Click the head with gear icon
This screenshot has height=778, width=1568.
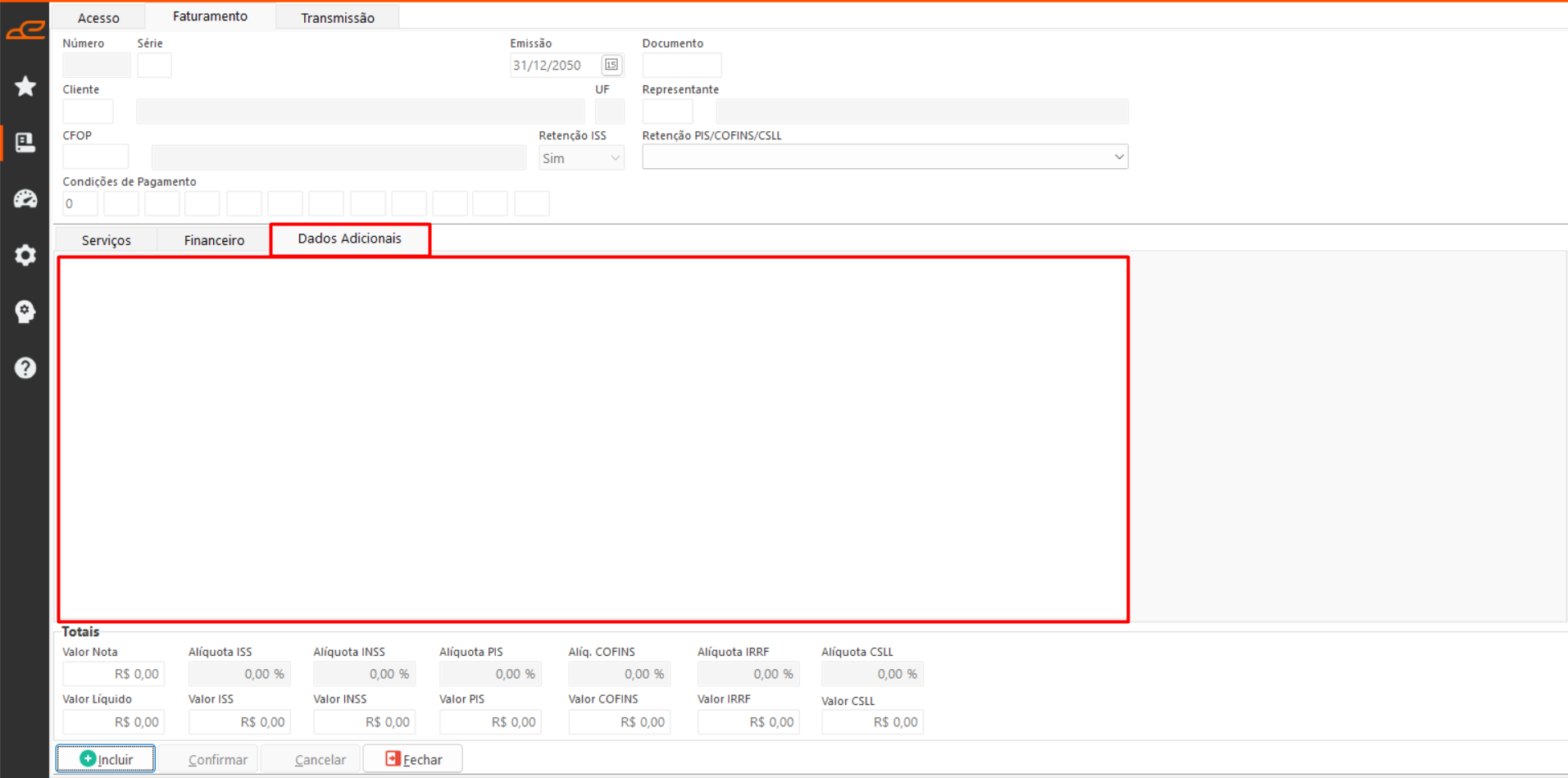(x=25, y=312)
